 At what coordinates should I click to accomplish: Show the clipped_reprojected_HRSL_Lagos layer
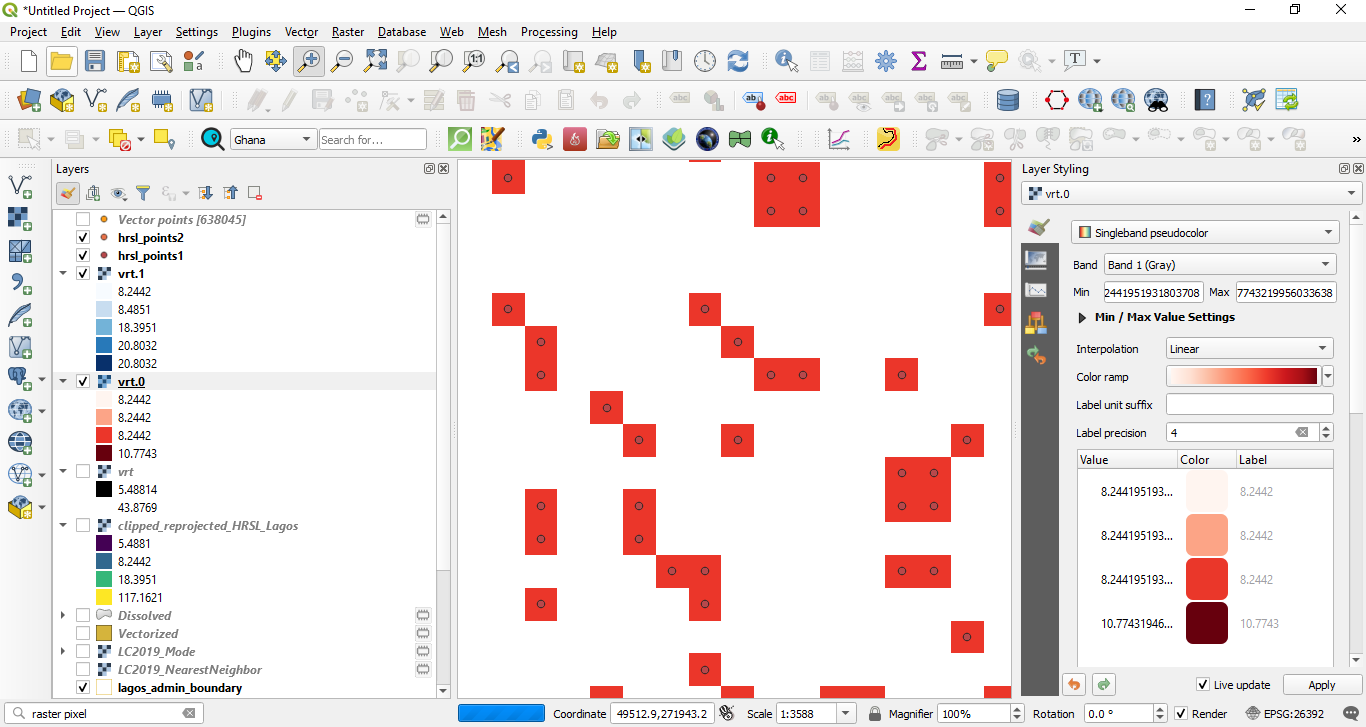tap(83, 526)
